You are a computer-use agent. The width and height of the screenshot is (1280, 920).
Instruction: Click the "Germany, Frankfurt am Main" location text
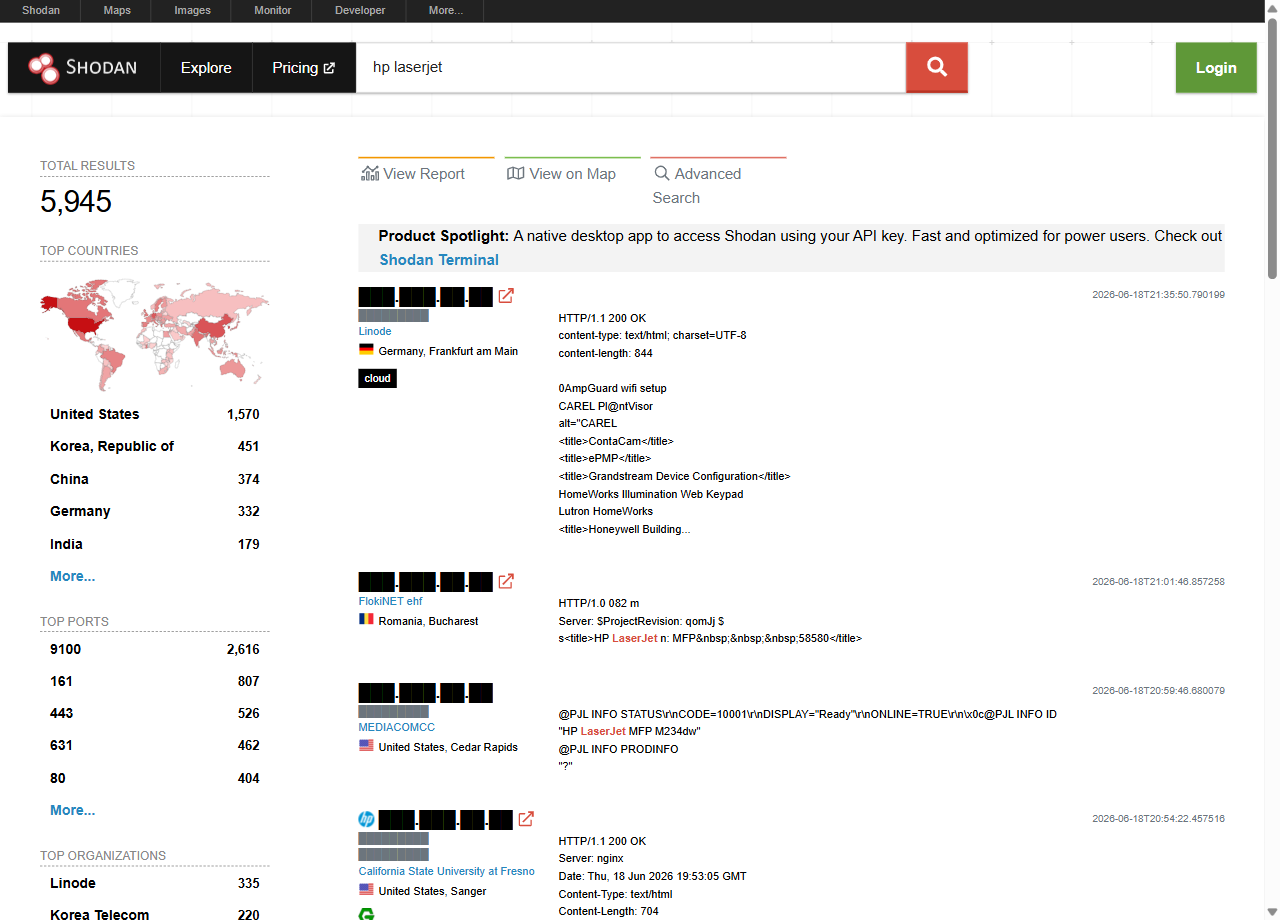pyautogui.click(x=448, y=351)
